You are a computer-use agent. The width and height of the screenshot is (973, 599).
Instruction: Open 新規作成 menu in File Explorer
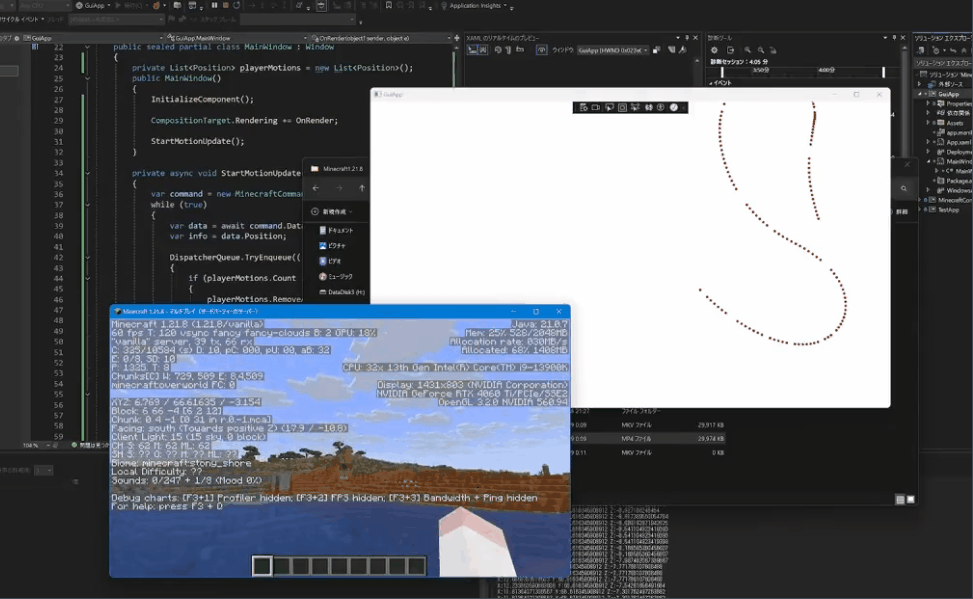[332, 212]
